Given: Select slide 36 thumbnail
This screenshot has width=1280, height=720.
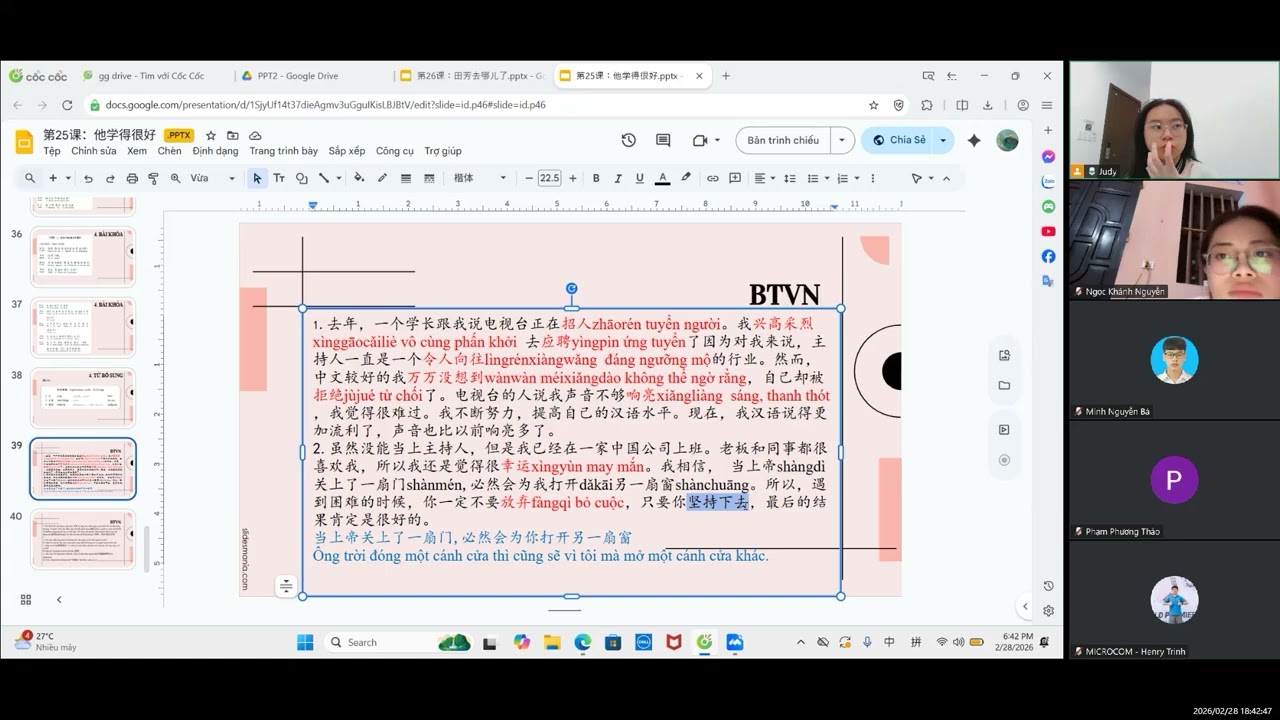Looking at the screenshot, I should [x=82, y=256].
